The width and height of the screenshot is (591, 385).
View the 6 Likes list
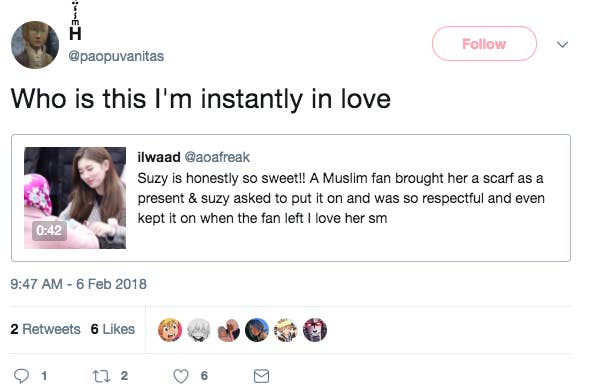(x=113, y=329)
